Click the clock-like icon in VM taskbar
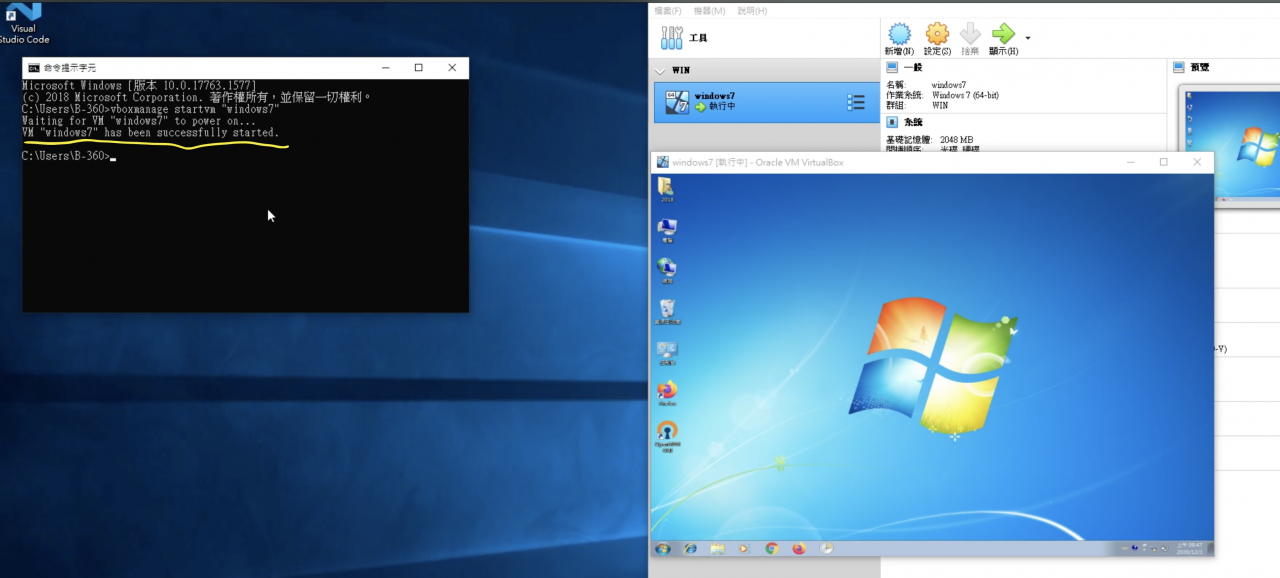Viewport: 1280px width, 578px height. tap(826, 548)
